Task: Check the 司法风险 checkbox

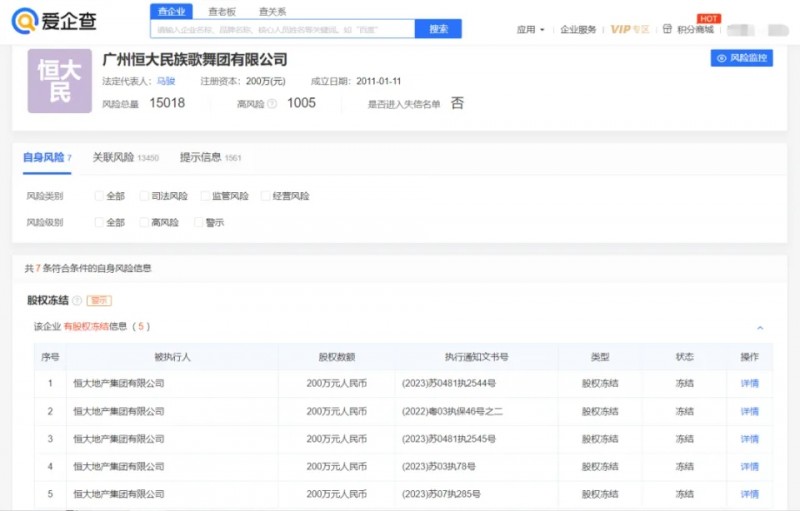Action: [145, 196]
